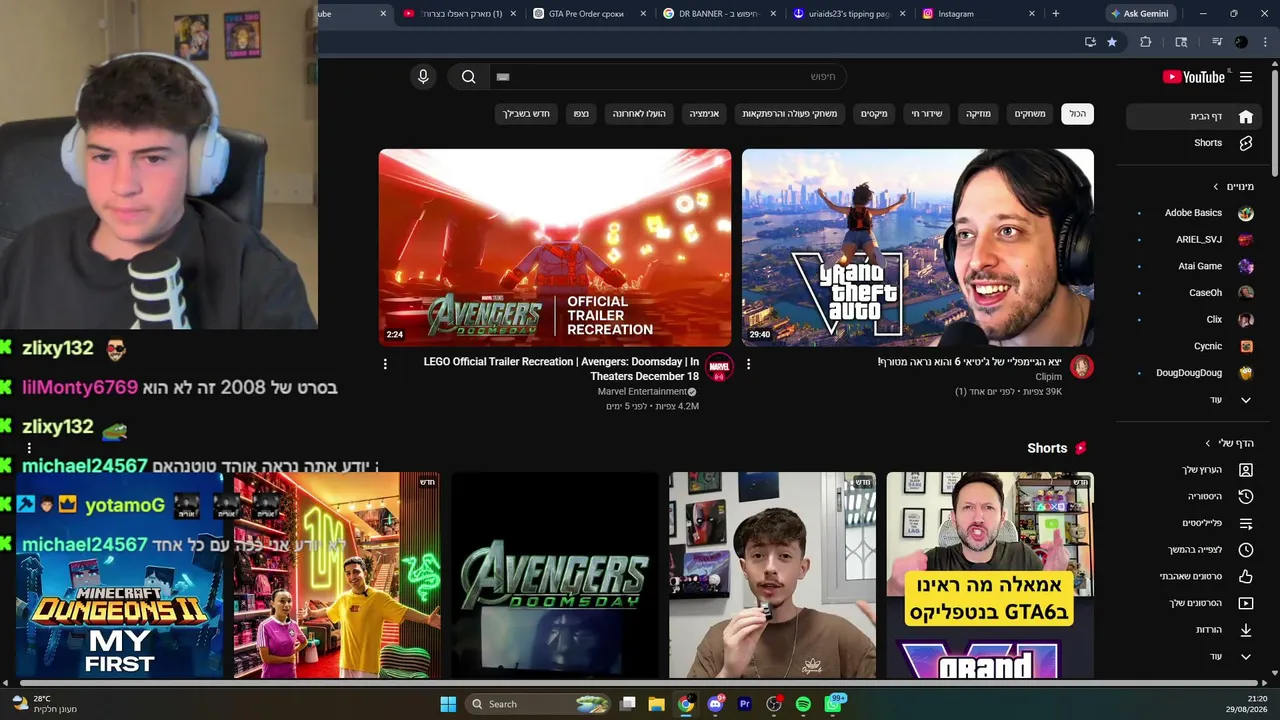Open the My page (הדף שלי) section header
Screen dimensions: 1280x720
click(1229, 443)
